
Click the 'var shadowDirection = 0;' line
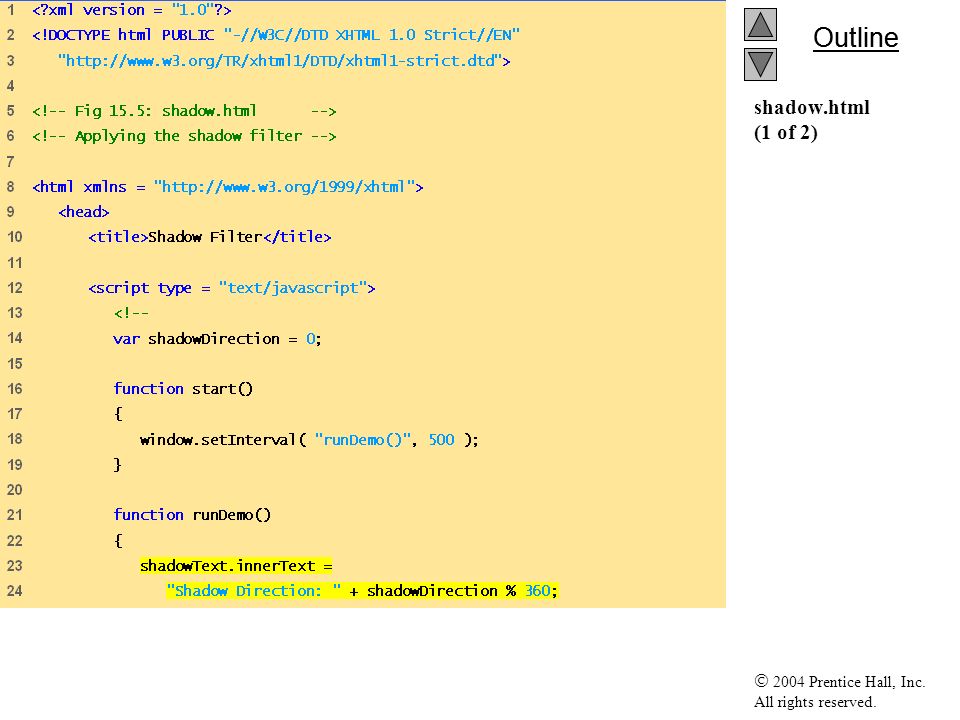[x=217, y=339]
